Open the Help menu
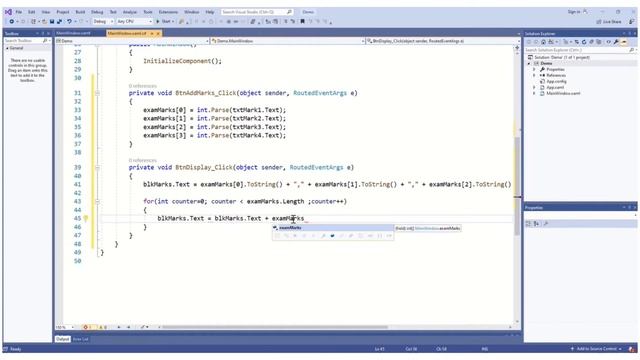This screenshot has width=640, height=360. (x=210, y=12)
